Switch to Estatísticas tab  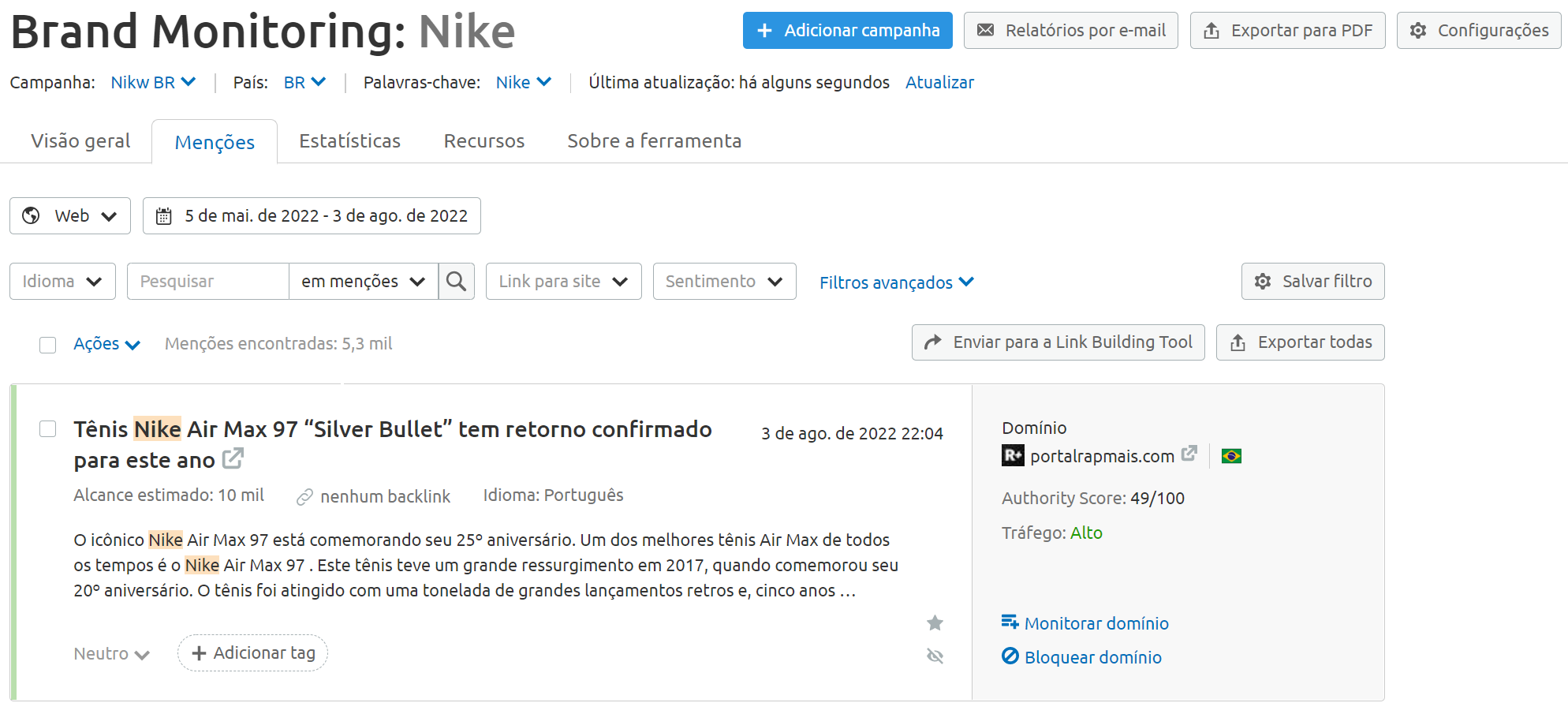pos(349,141)
